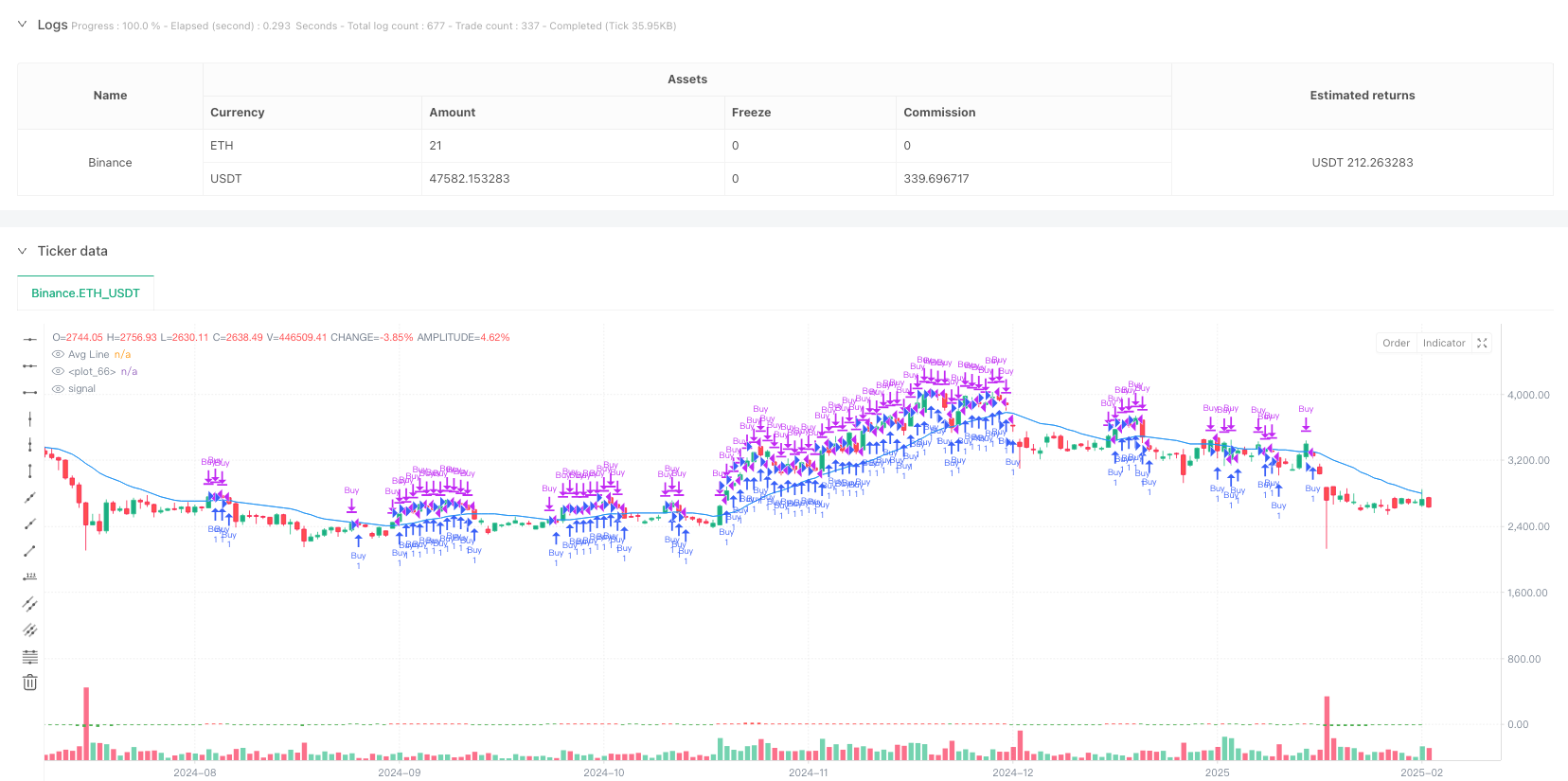This screenshot has width=1568, height=781.
Task: Click the Binance name cell
Action: [110, 163]
